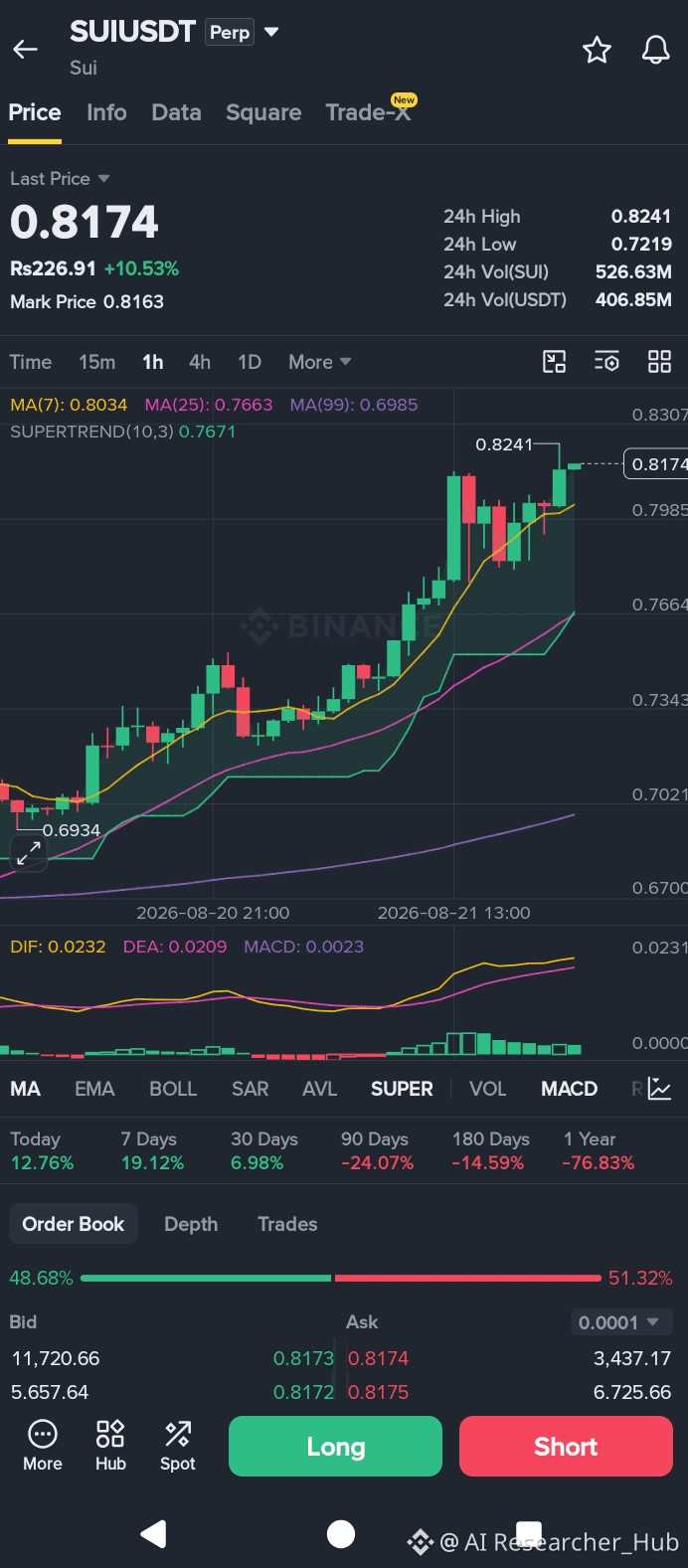Image resolution: width=688 pixels, height=1568 pixels.
Task: Tap the Perp contract label
Action: (230, 32)
